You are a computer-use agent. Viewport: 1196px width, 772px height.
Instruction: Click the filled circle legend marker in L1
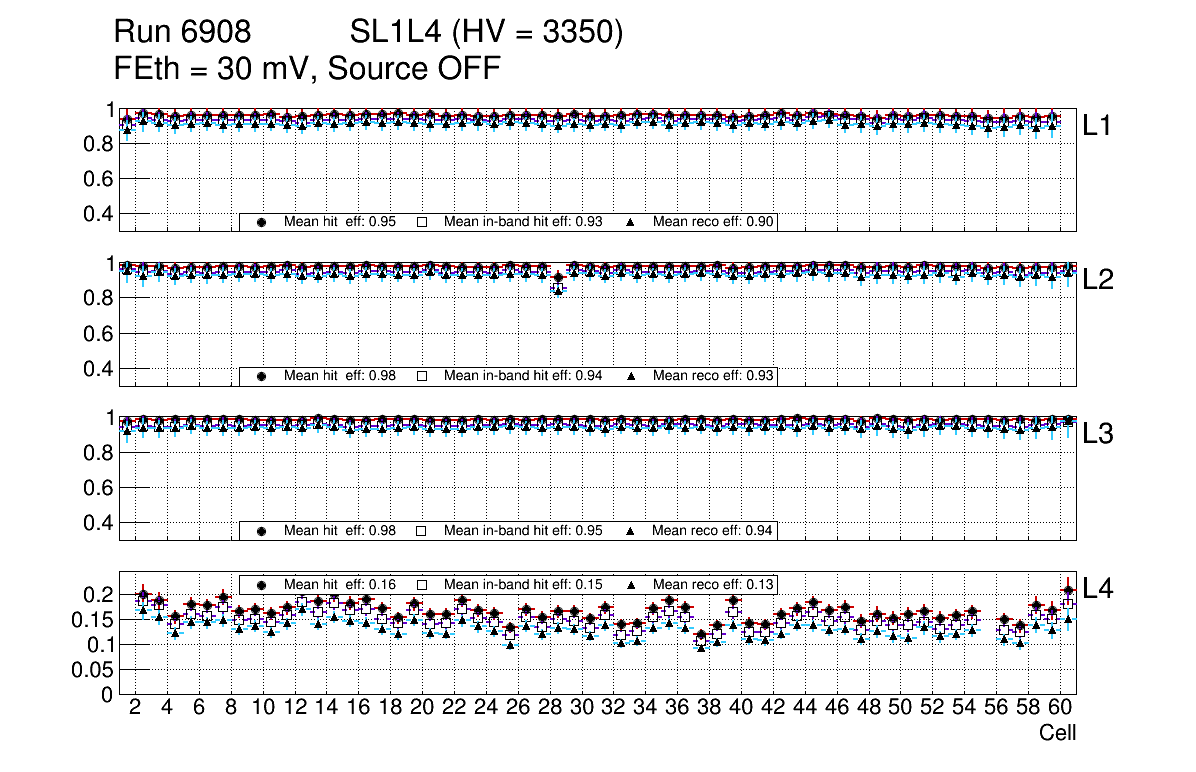coord(261,222)
